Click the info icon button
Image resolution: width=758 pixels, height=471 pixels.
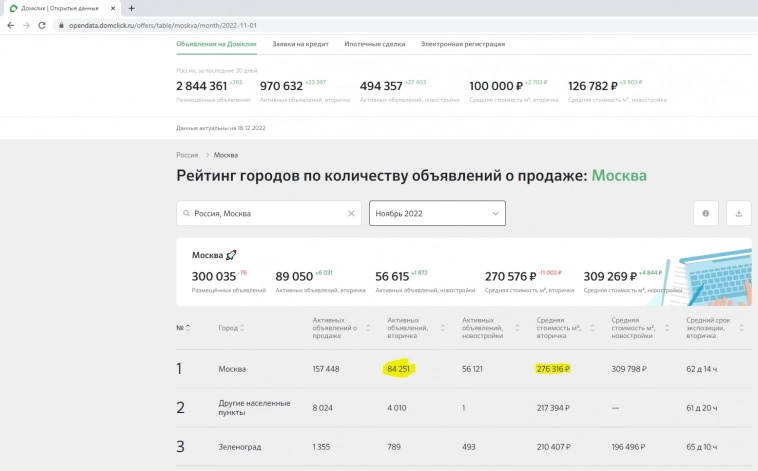point(706,213)
